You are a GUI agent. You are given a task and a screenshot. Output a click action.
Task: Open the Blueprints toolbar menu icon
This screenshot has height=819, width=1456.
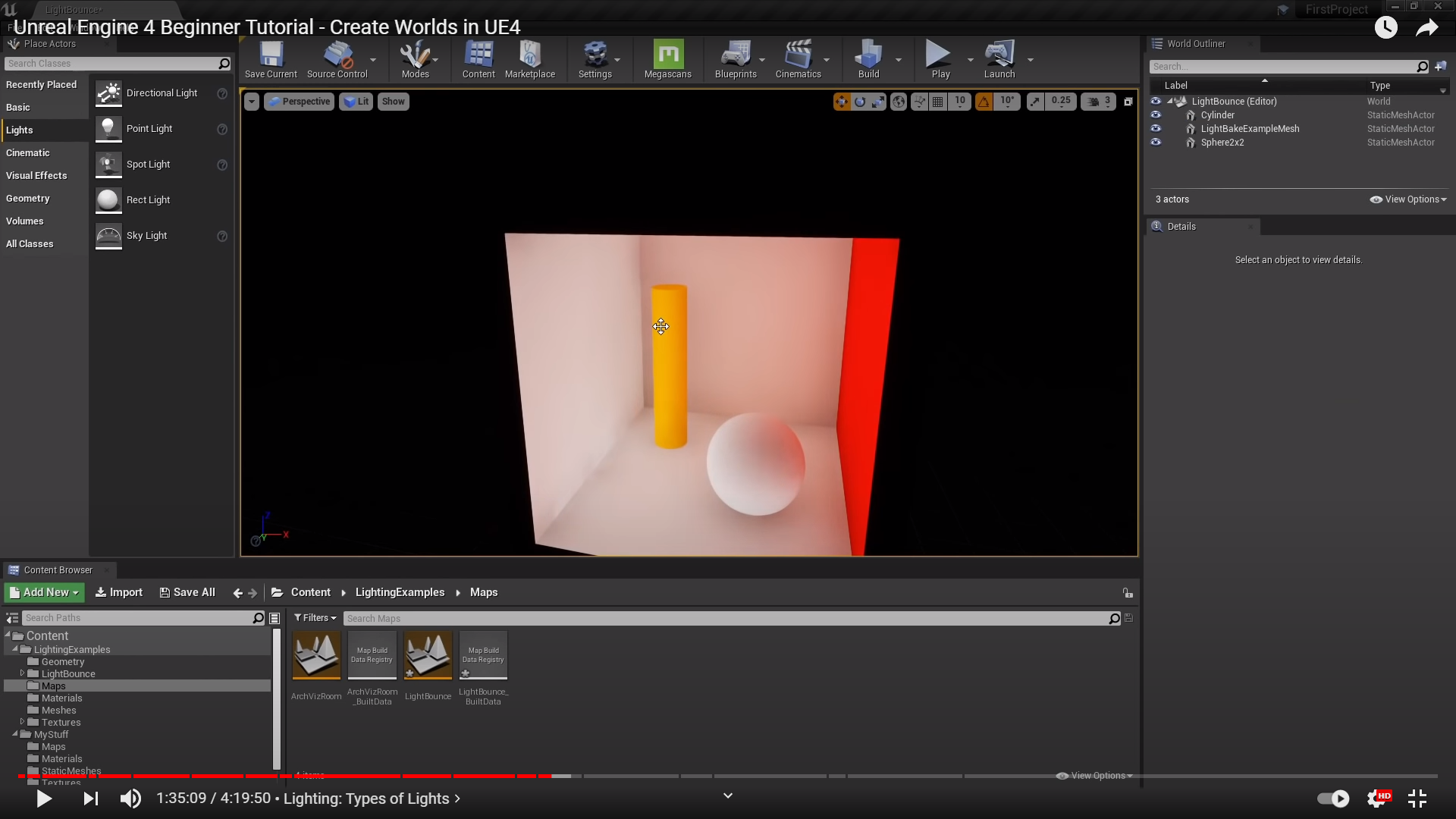735,55
